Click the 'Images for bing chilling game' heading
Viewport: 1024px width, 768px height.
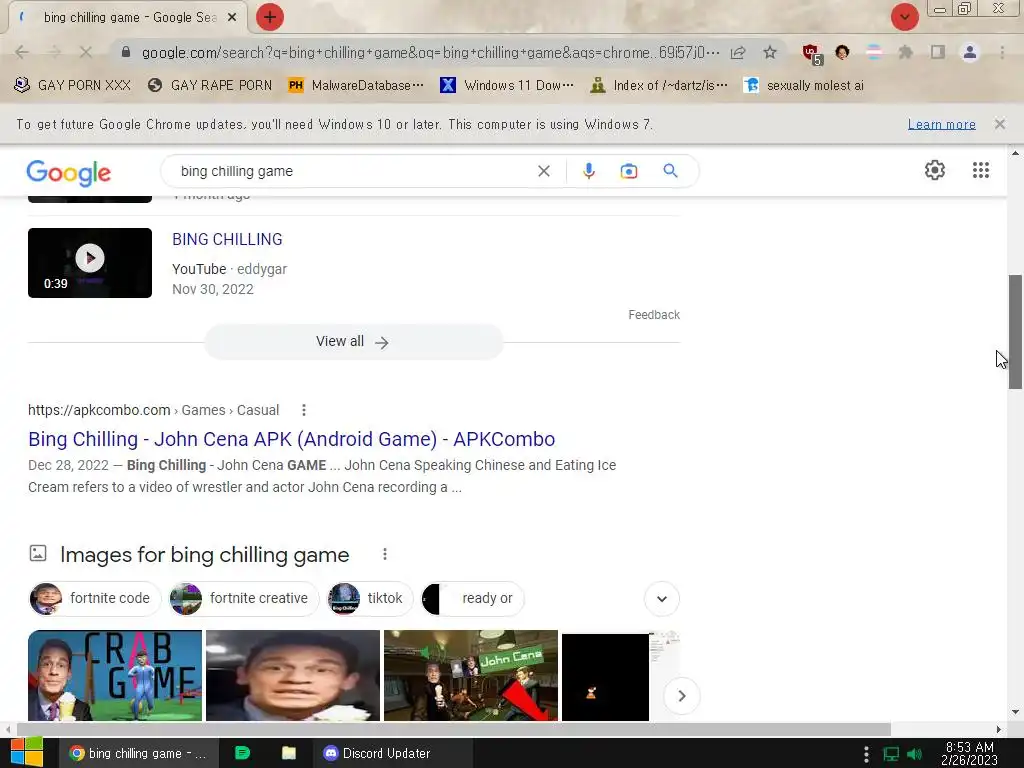tap(204, 554)
